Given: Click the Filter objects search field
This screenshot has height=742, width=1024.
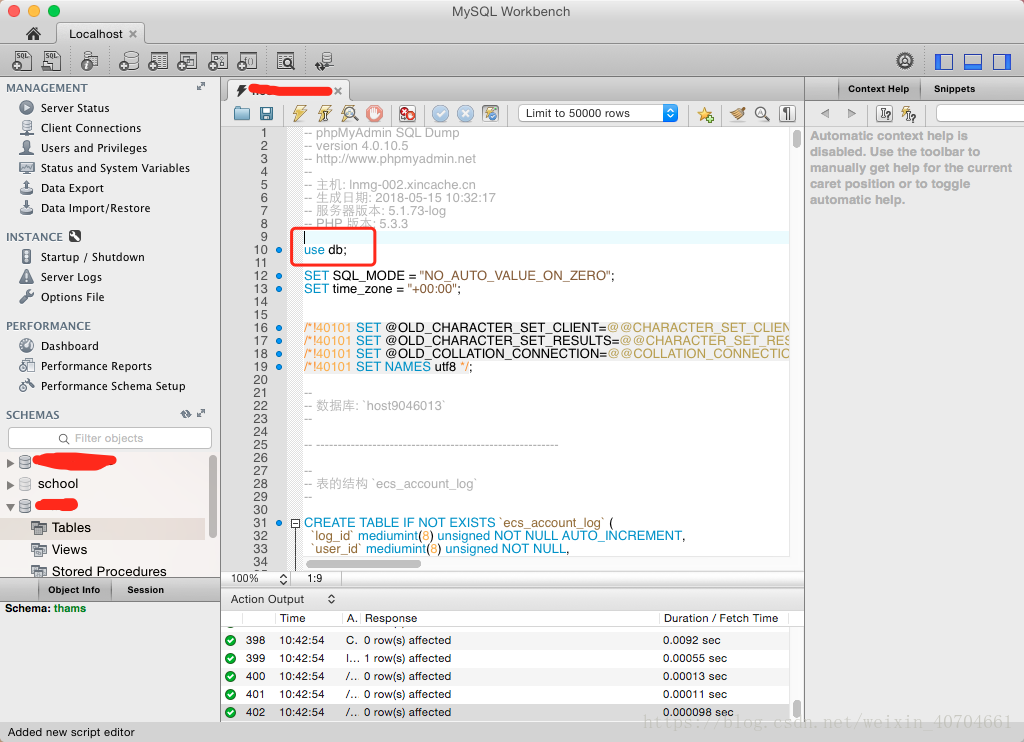Looking at the screenshot, I should click(110, 438).
